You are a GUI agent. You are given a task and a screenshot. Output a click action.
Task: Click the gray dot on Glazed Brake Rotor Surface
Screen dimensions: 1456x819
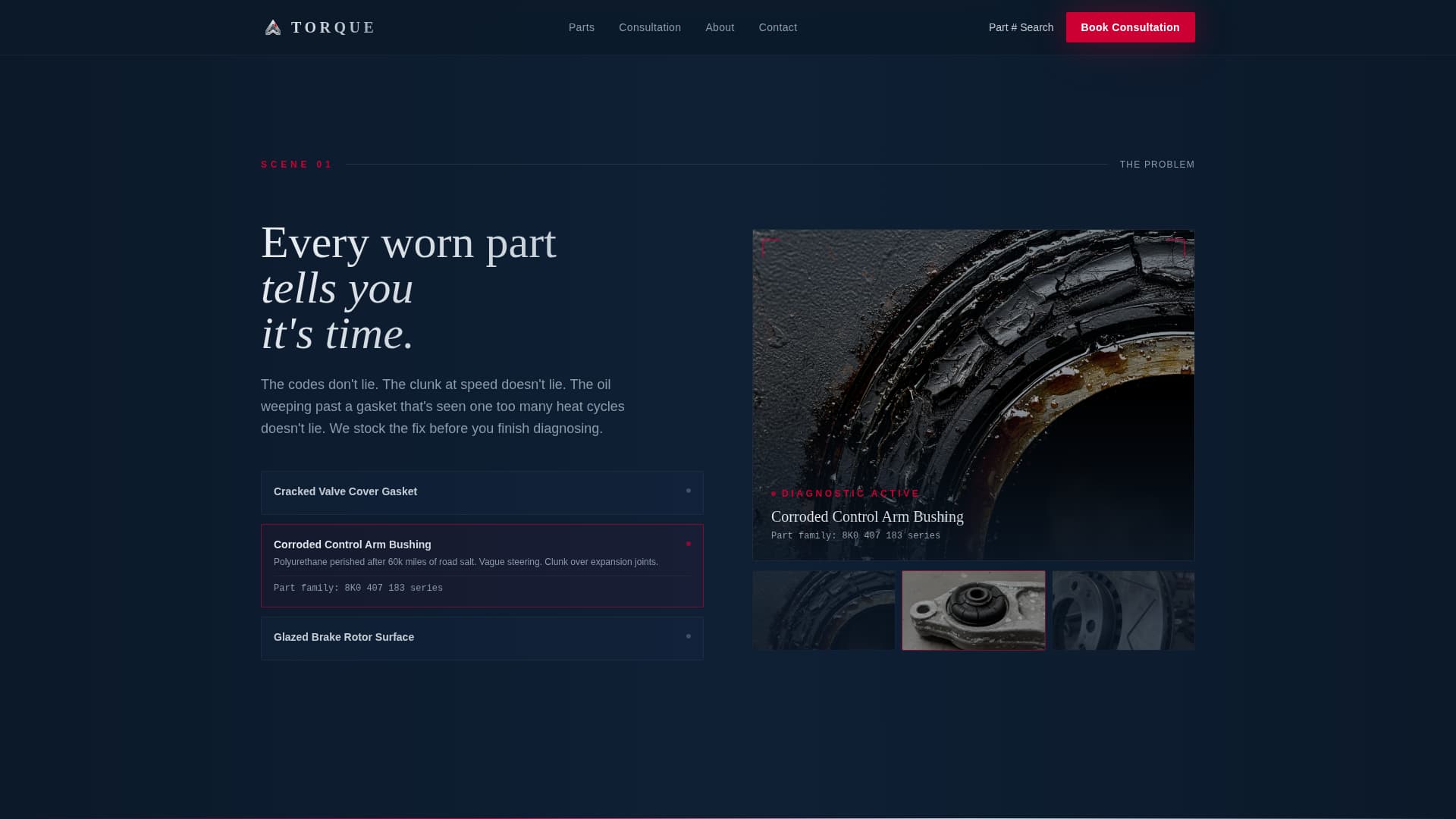pos(689,637)
